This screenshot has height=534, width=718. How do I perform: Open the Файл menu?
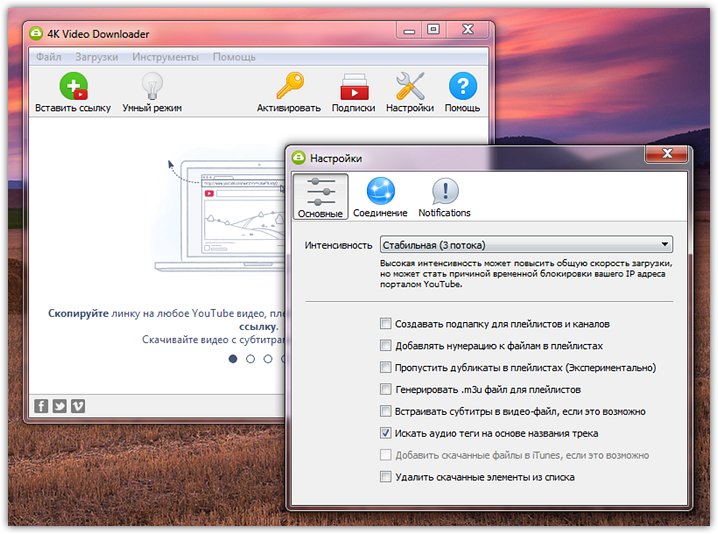pos(49,57)
